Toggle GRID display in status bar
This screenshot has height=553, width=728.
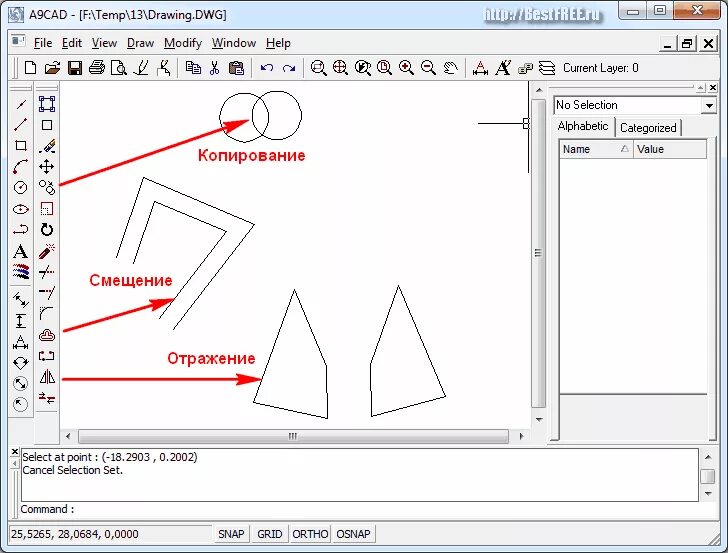tap(269, 534)
